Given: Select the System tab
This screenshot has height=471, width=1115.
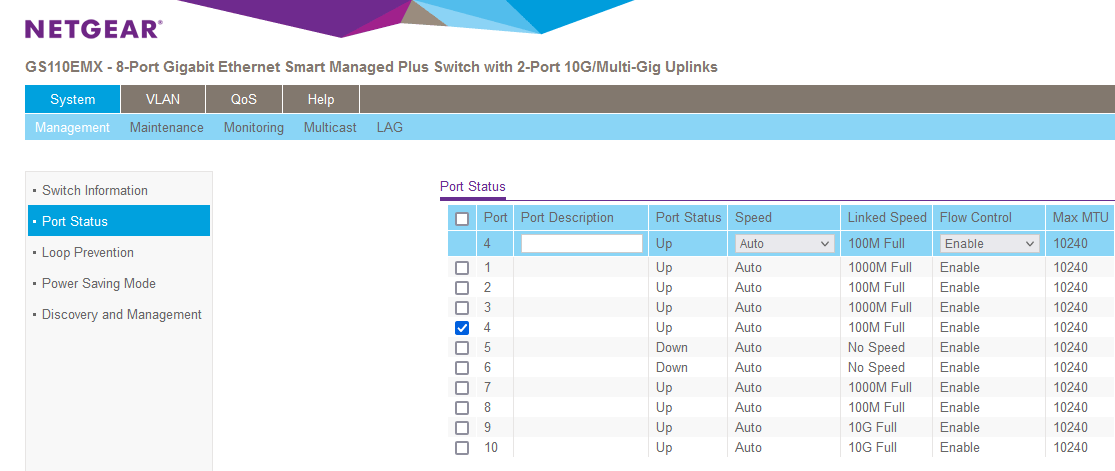Looking at the screenshot, I should coord(72,99).
